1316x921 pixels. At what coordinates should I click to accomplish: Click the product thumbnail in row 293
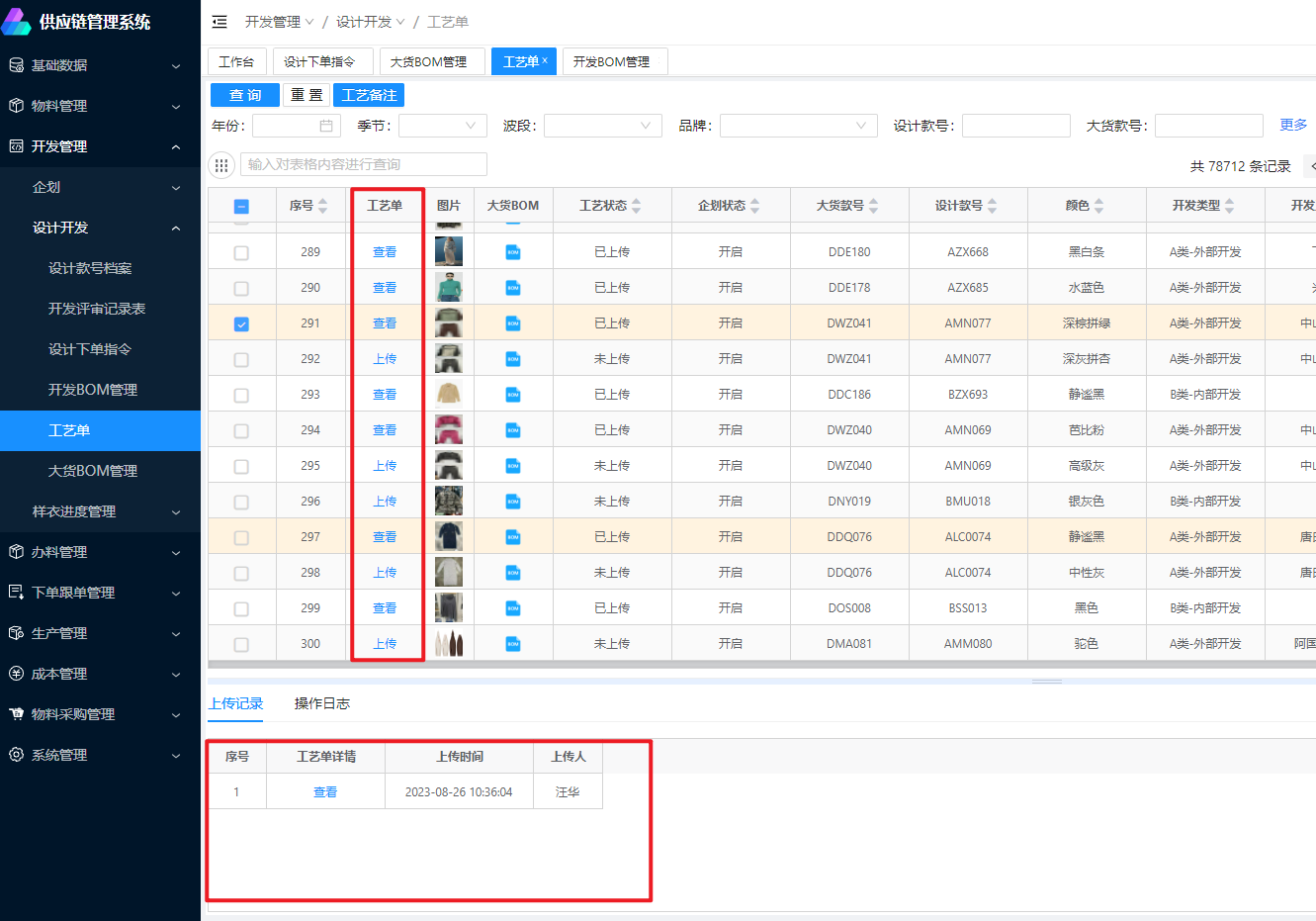[449, 395]
